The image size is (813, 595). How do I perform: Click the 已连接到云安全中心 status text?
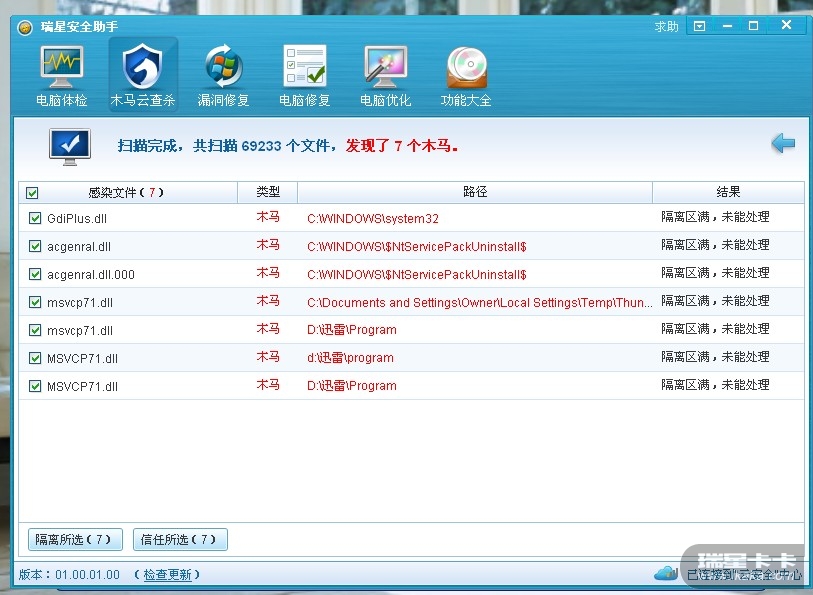744,574
